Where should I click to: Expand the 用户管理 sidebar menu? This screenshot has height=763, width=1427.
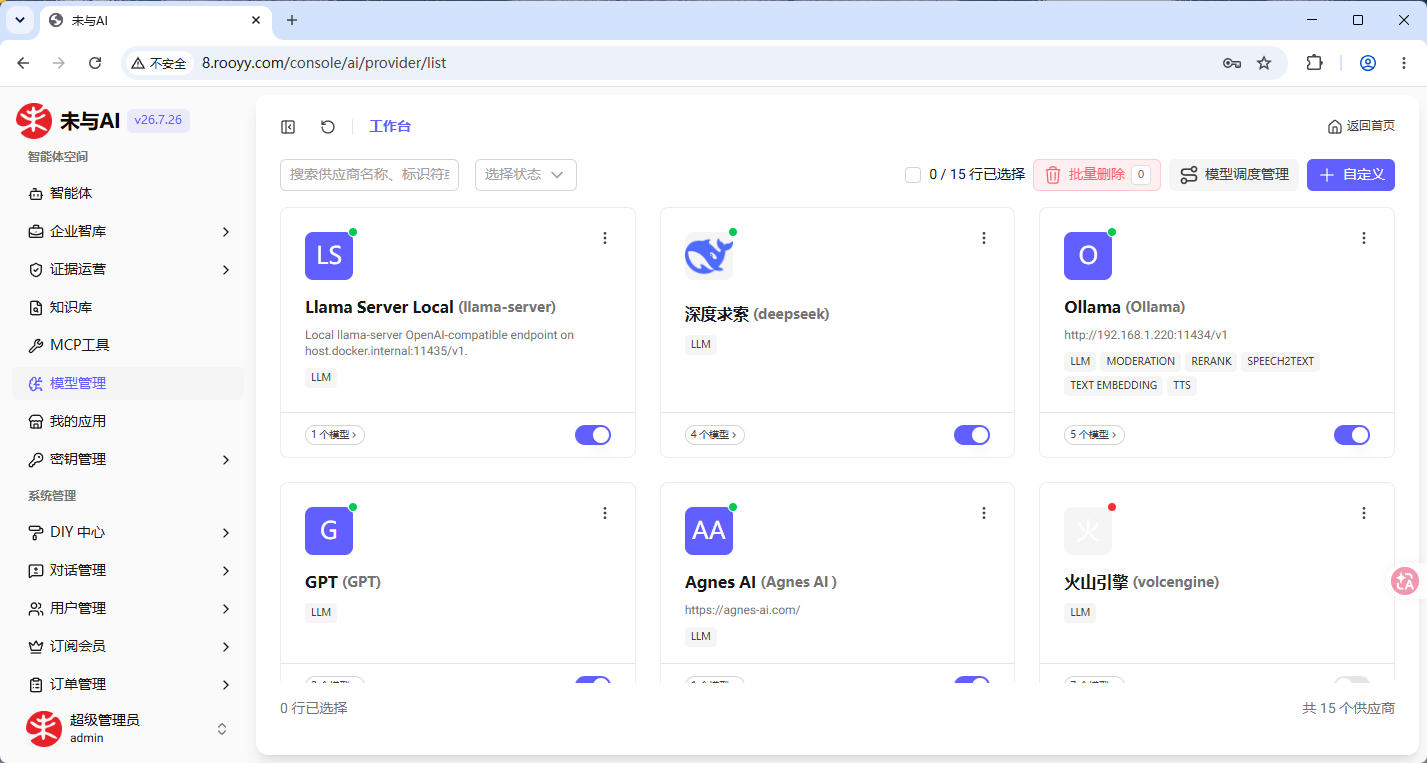coord(128,608)
